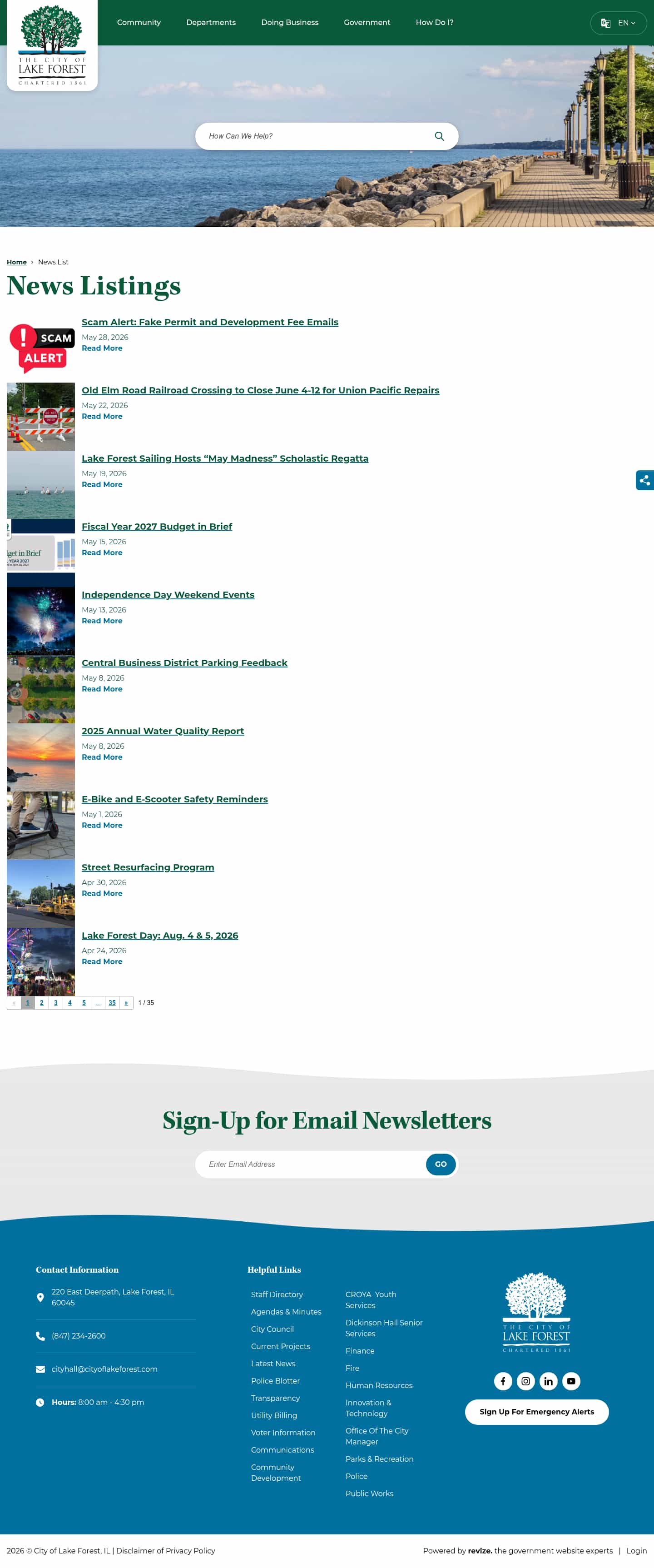Viewport: 654px width, 1568px height.
Task: Open E-Bike and E-Scooter Safety Reminders
Action: pyautogui.click(x=174, y=799)
